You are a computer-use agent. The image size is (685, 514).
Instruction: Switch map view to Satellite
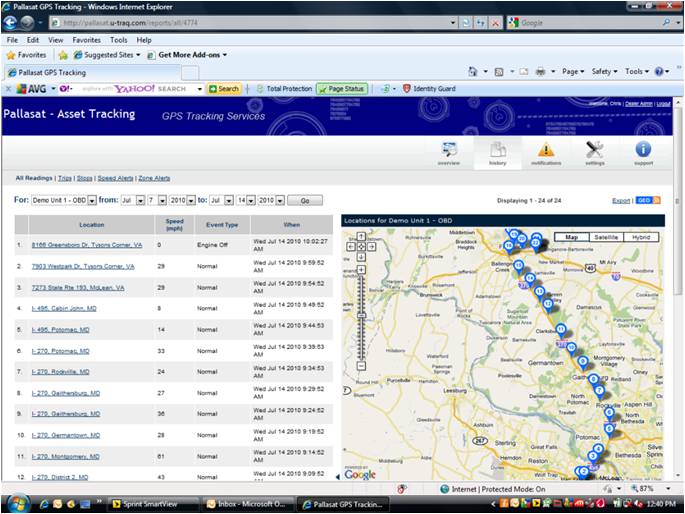pos(606,237)
